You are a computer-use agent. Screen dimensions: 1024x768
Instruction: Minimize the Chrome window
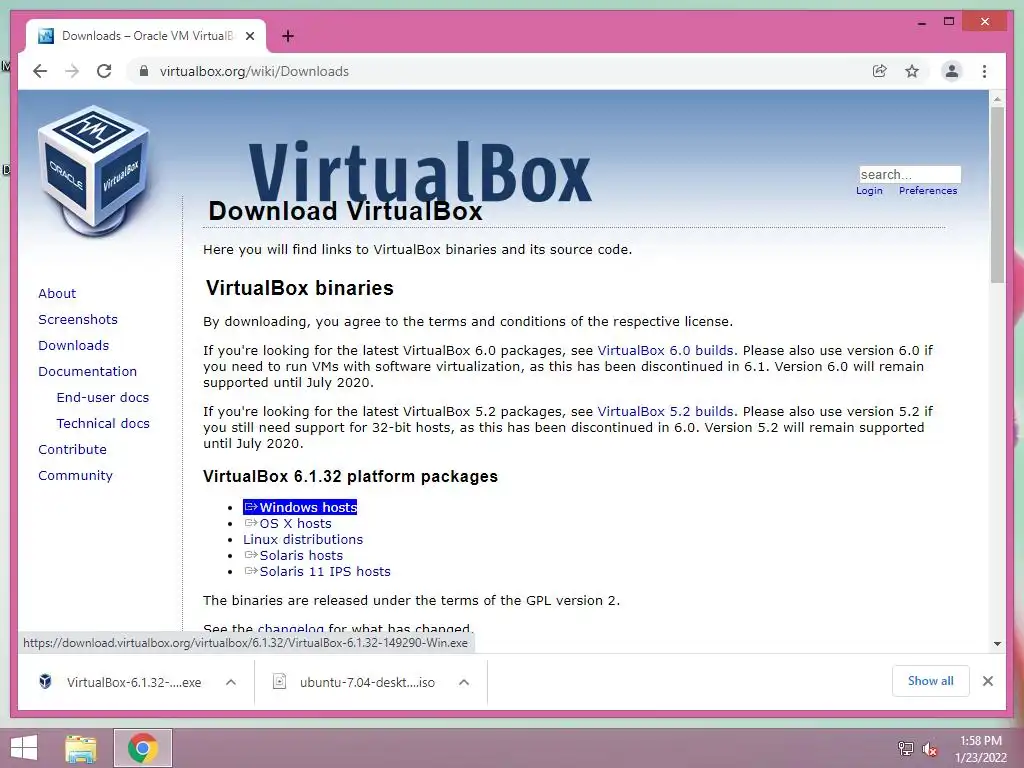(921, 22)
